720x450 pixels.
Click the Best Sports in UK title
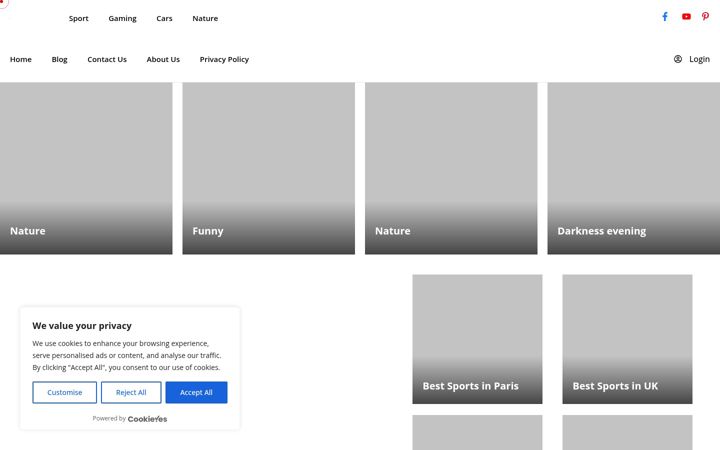[615, 386]
